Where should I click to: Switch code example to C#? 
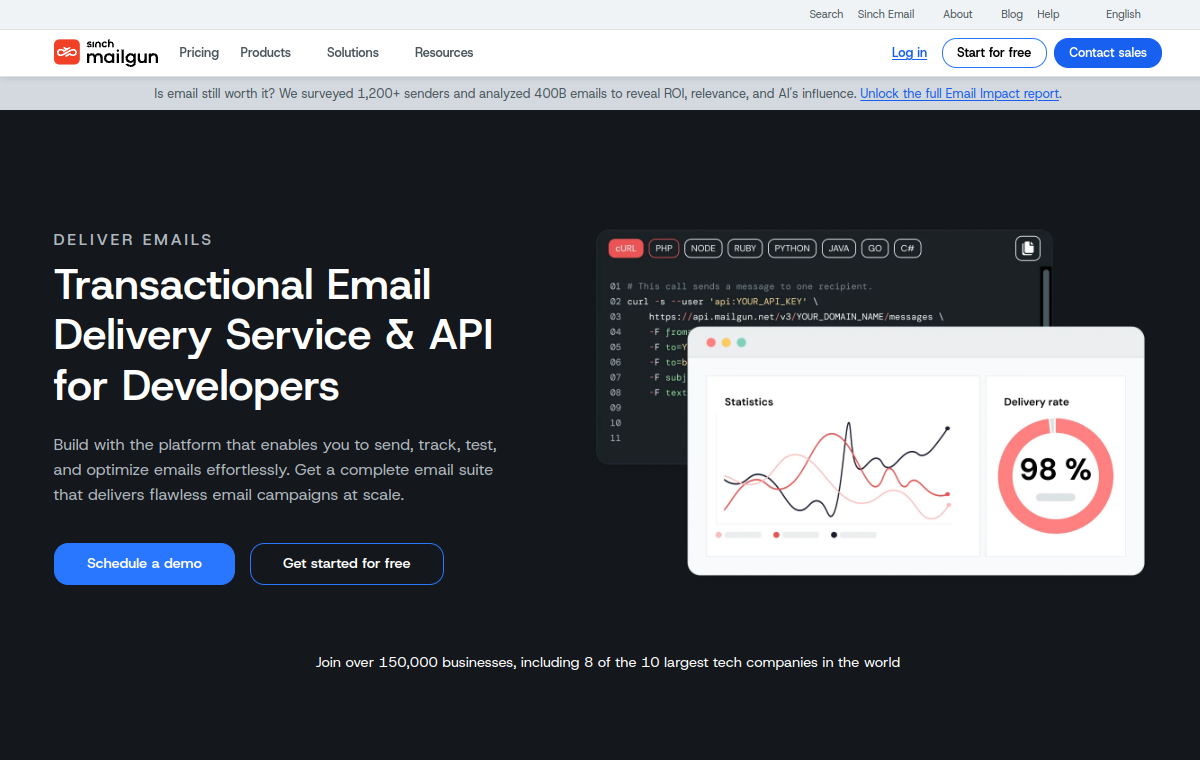tap(907, 248)
